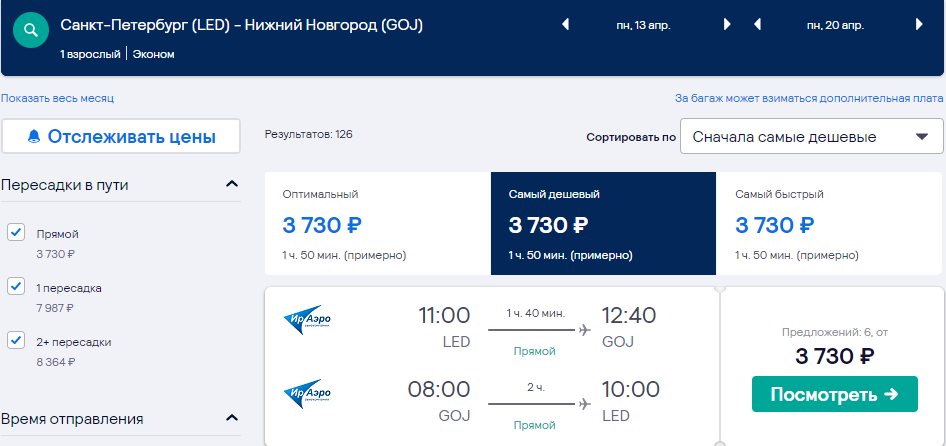Go to next departure date after 13 апр.
The height and width of the screenshot is (446, 946).
(727, 25)
